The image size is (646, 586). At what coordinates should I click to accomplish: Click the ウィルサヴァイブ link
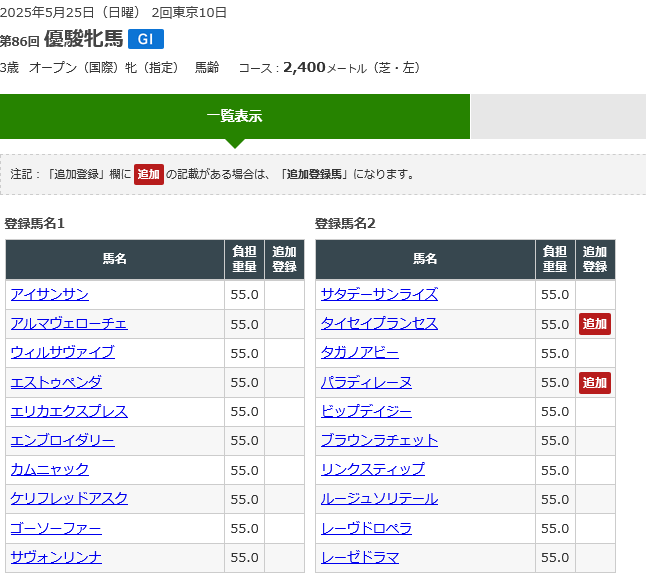tap(62, 352)
